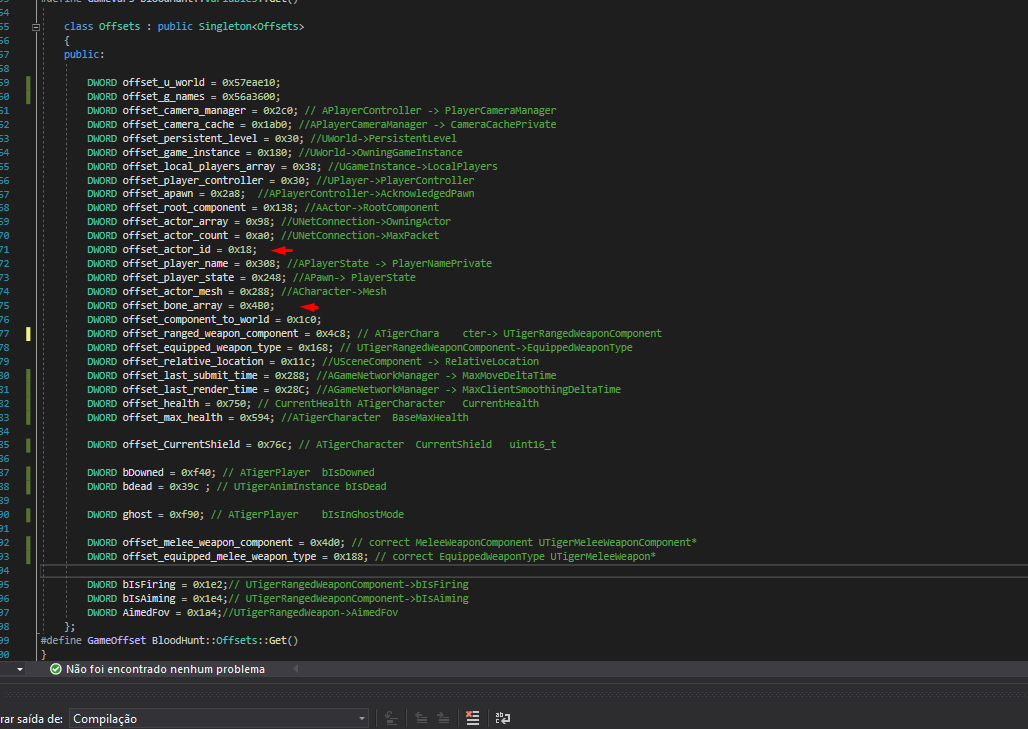Screen dimensions: 1028x729
Task: Click the bIsFiring = 0x1e2 declaration
Action: [157, 585]
